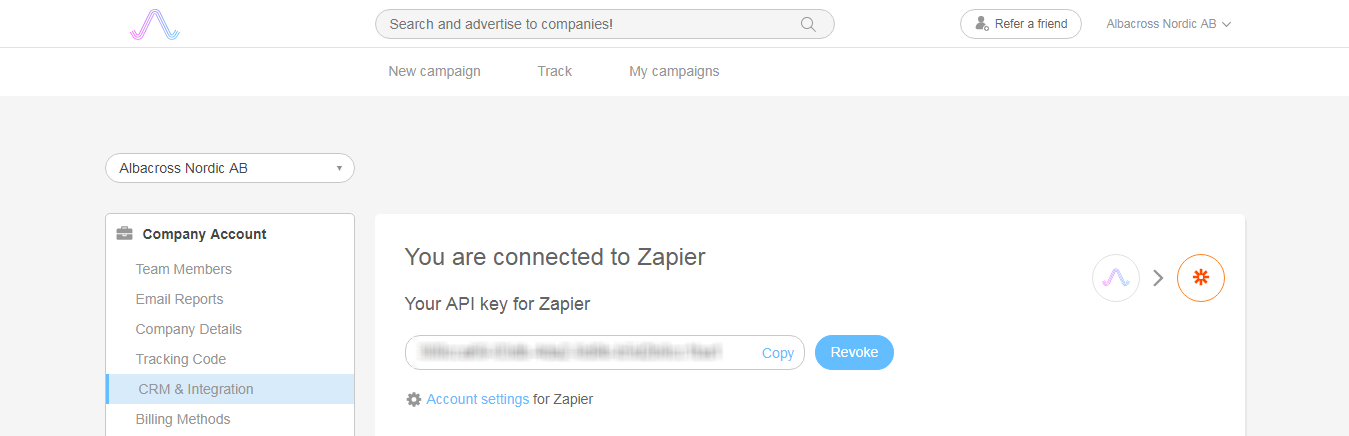Expand the Albacross Nordic AB company selector
The image size is (1349, 436).
pos(230,168)
